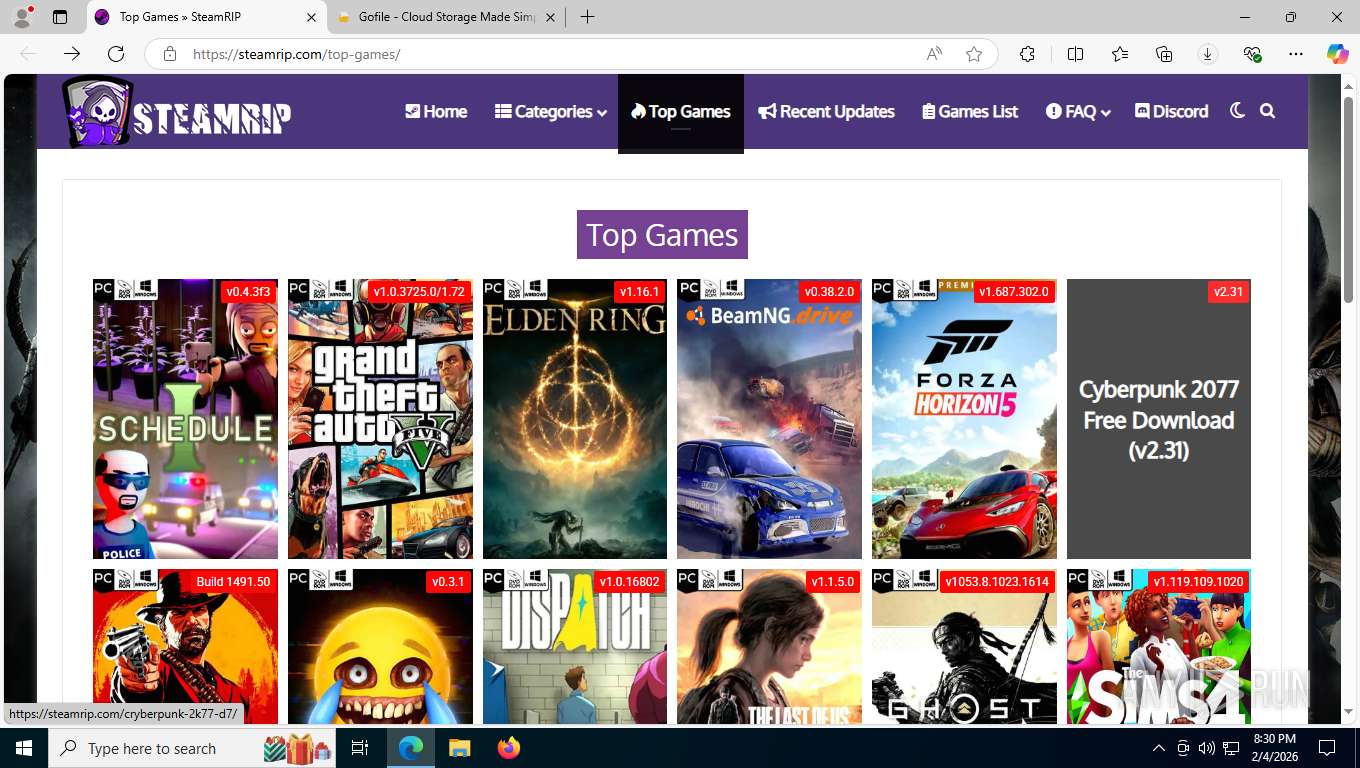The height and width of the screenshot is (768, 1360).
Task: Open The Sims 4 game cover
Action: pyautogui.click(x=1159, y=647)
